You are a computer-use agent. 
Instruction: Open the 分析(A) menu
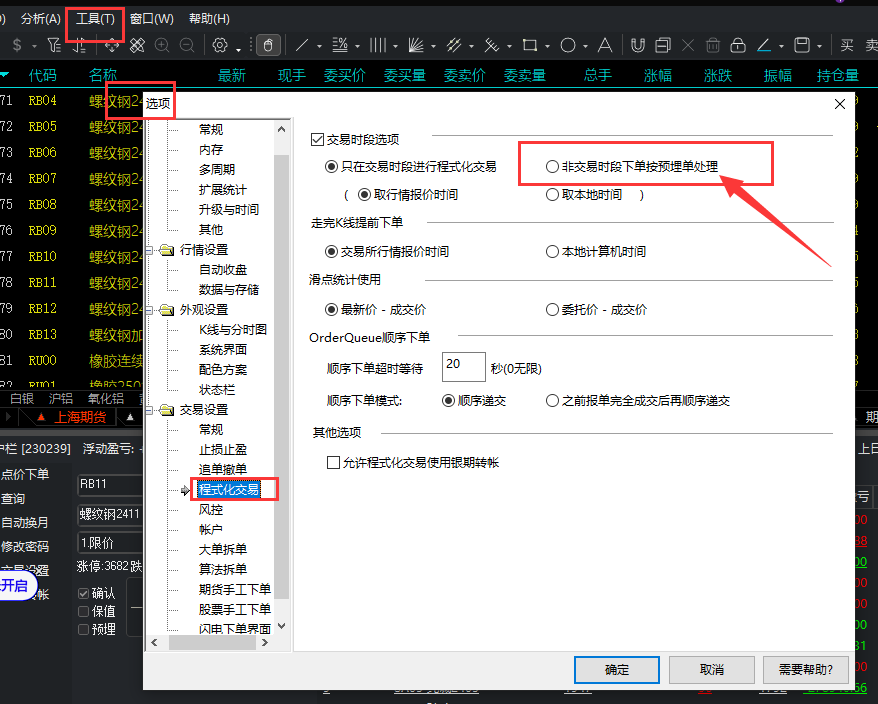coord(41,19)
